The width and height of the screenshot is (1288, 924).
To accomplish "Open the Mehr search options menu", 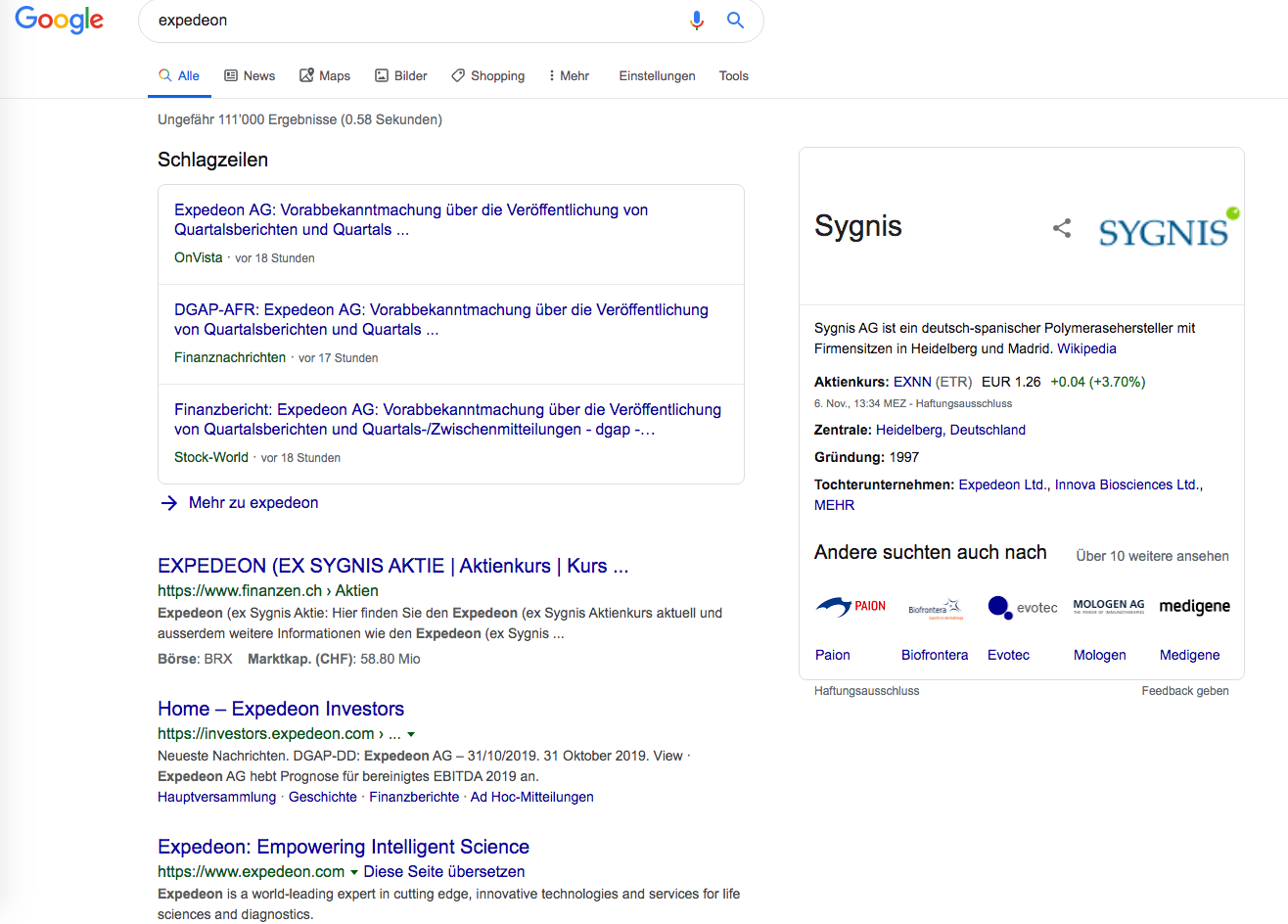I will coord(569,75).
